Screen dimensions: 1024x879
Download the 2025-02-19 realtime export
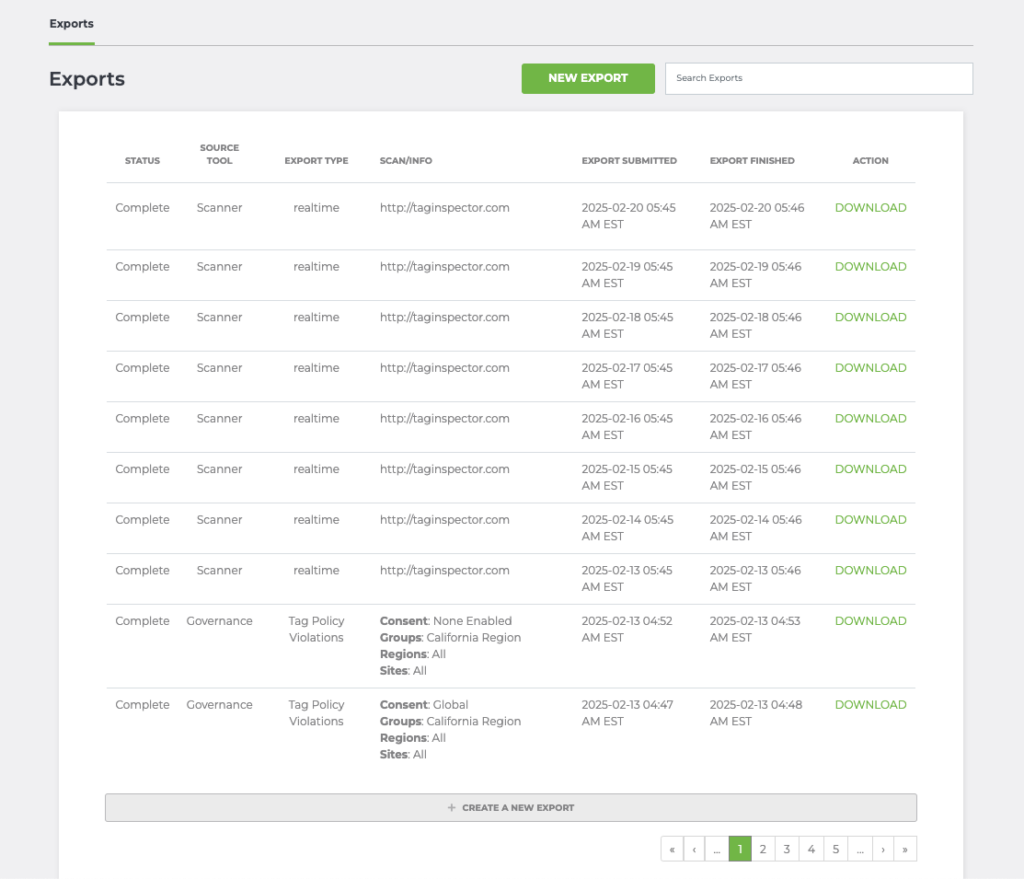coord(870,267)
